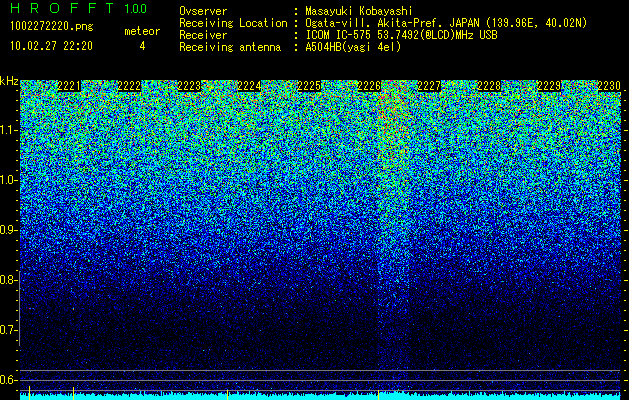The image size is (629, 400).
Task: Click the 0.6 frequency axis label
Action: click(x=7, y=380)
